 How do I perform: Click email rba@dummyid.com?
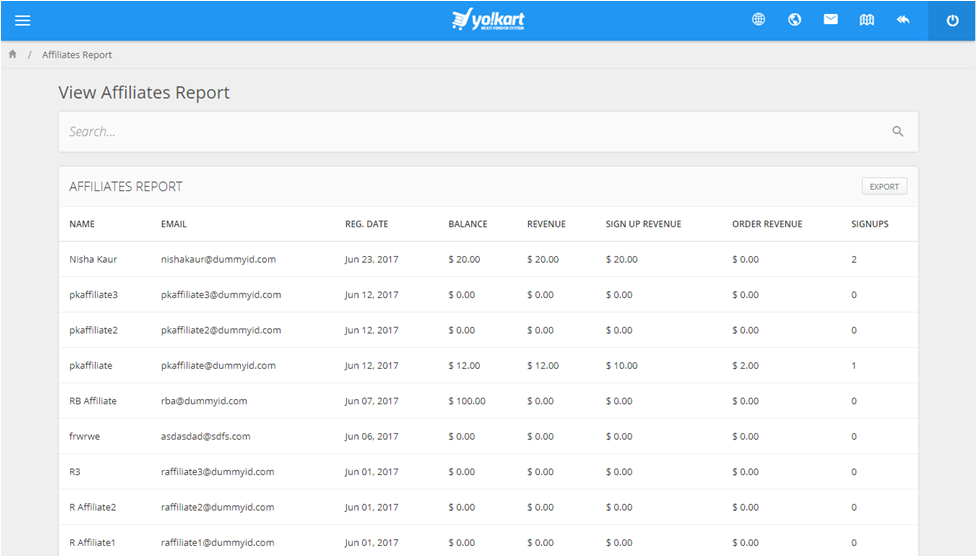[x=204, y=401]
